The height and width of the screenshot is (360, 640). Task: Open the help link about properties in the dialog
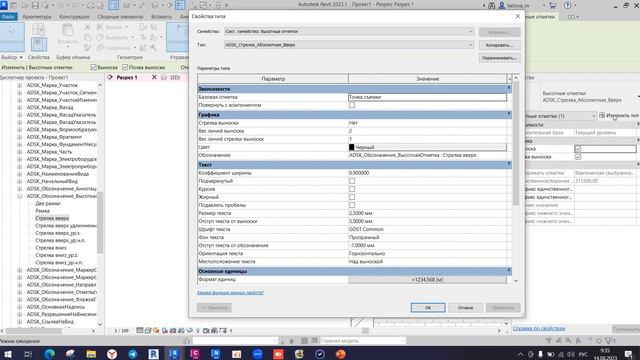[x=230, y=293]
